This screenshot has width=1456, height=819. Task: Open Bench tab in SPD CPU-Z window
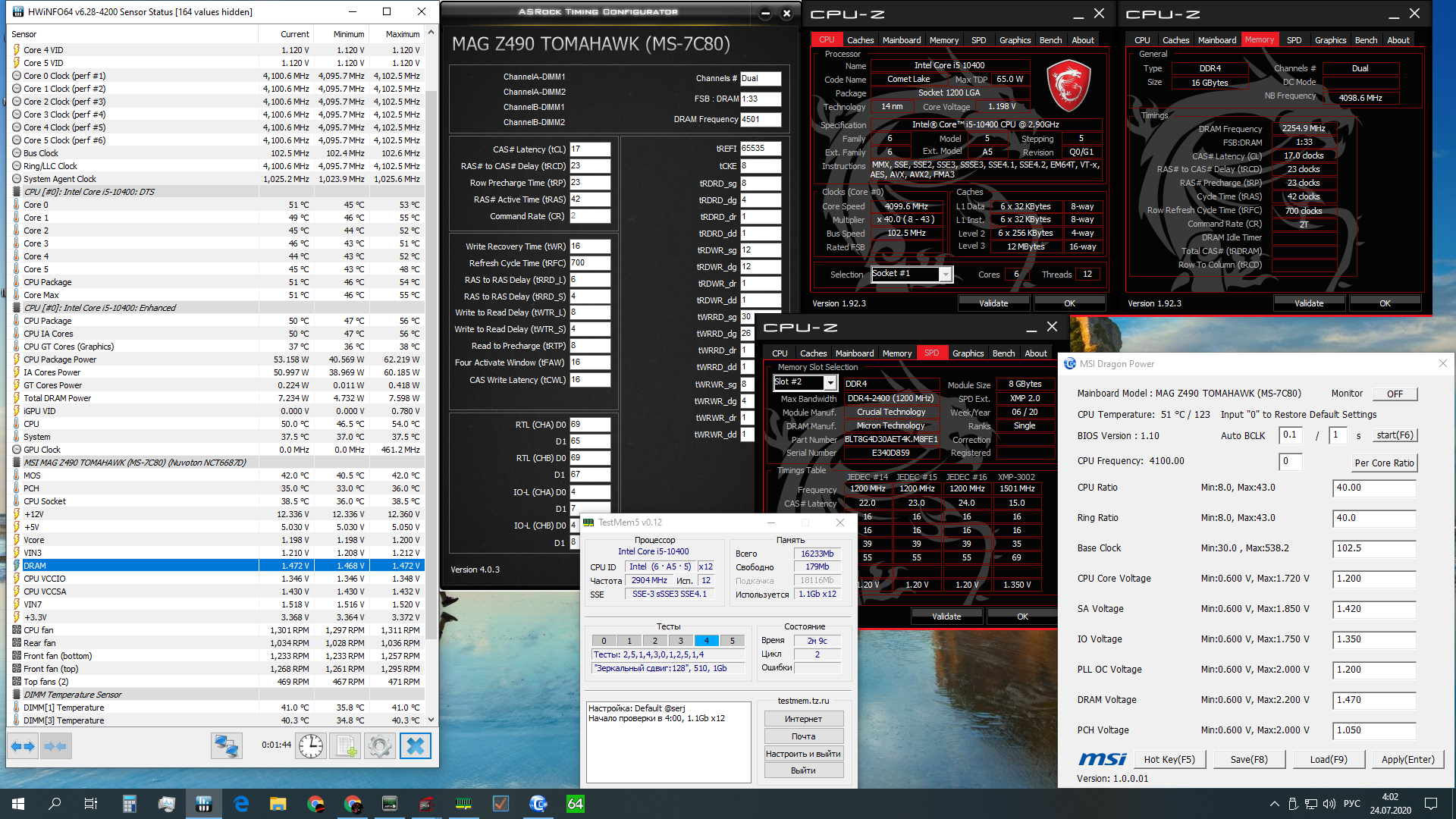click(x=1003, y=353)
